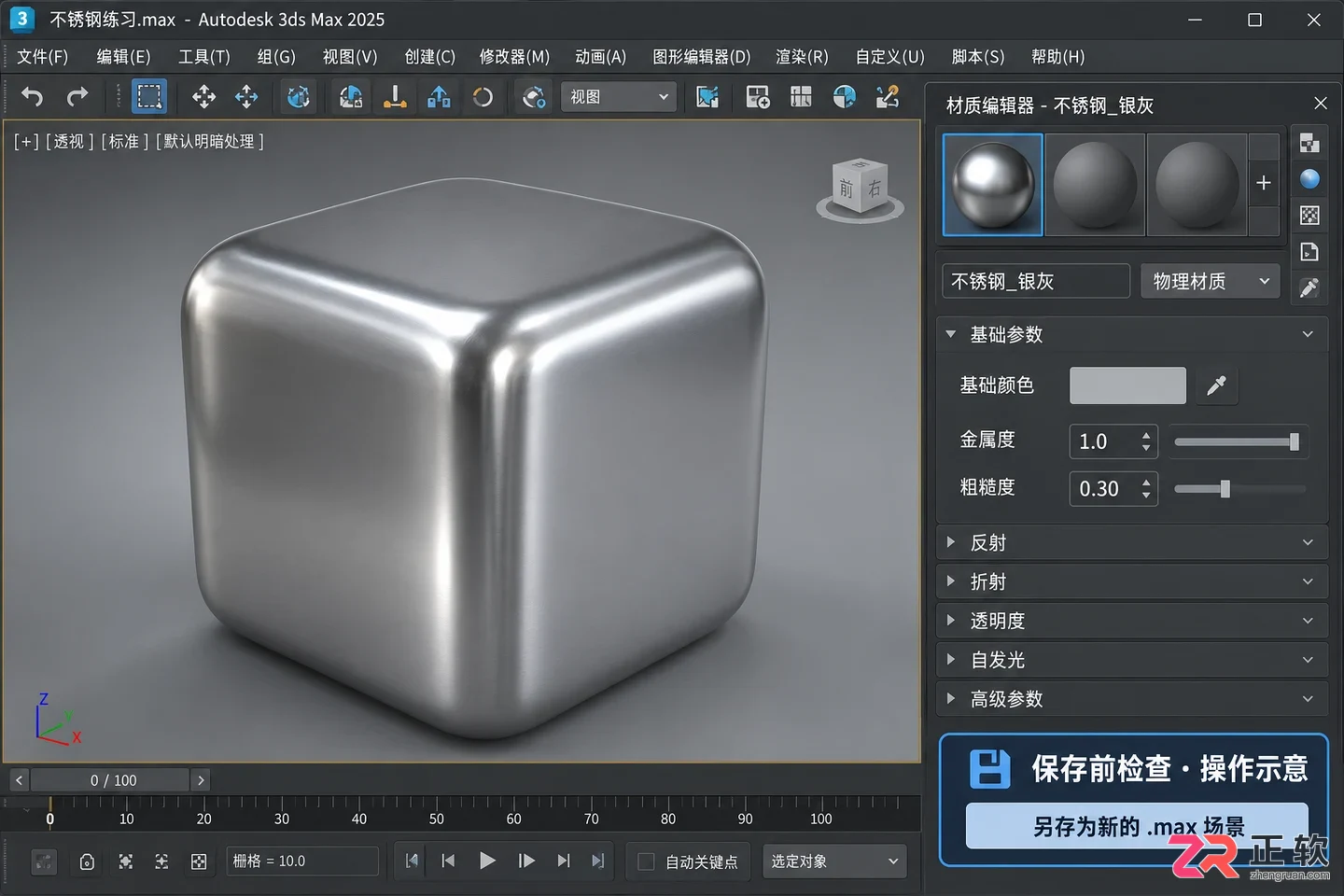Click the padlock icon left of 栅格 field
The height and width of the screenshot is (896, 1344).
(87, 861)
